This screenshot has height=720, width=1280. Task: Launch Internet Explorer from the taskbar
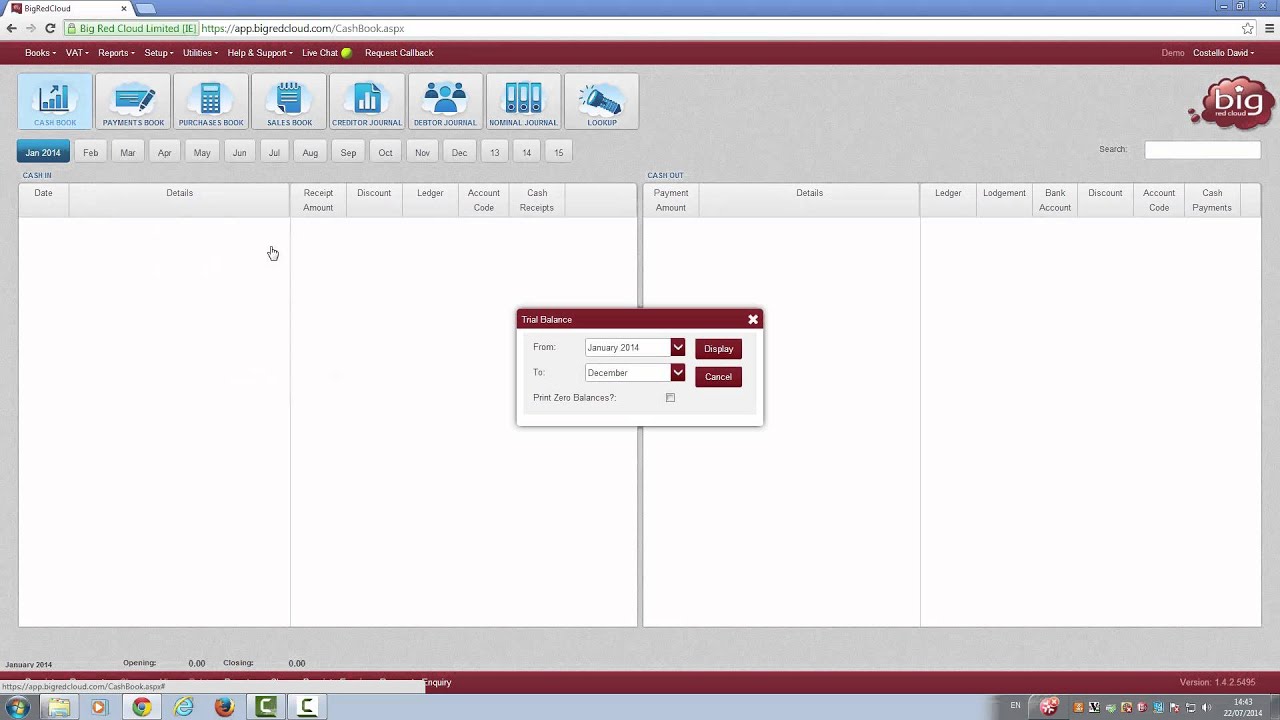pos(184,707)
